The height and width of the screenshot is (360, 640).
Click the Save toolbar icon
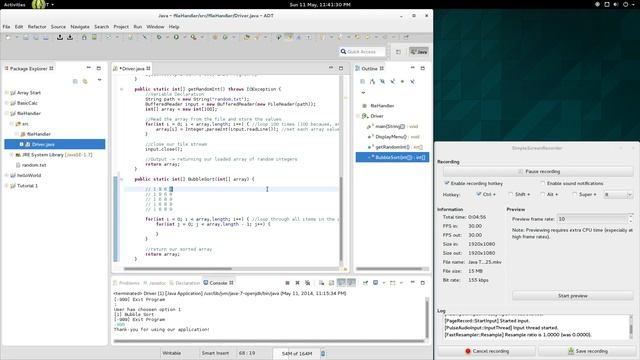click(x=26, y=37)
